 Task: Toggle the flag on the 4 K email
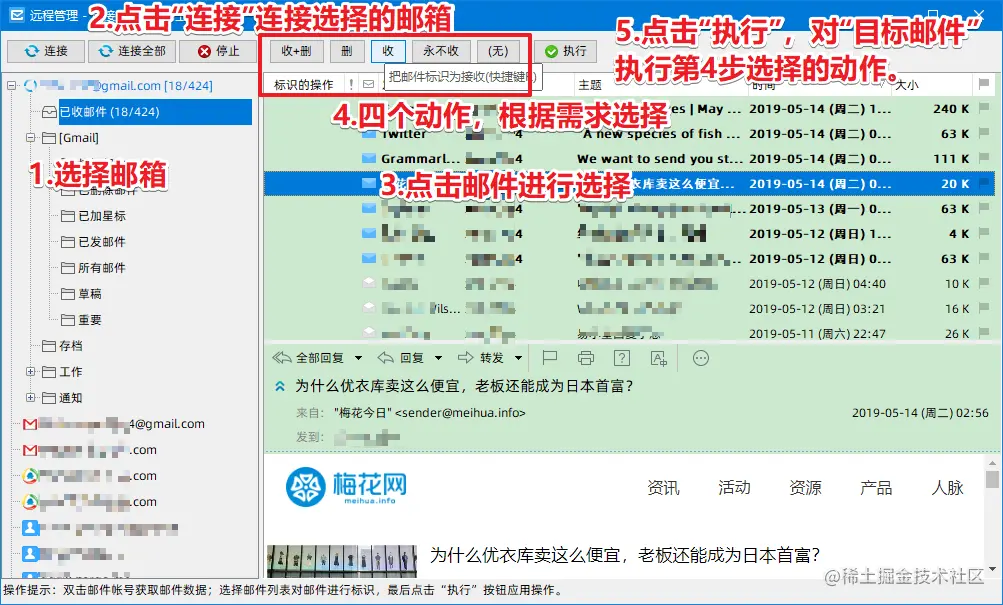click(984, 233)
